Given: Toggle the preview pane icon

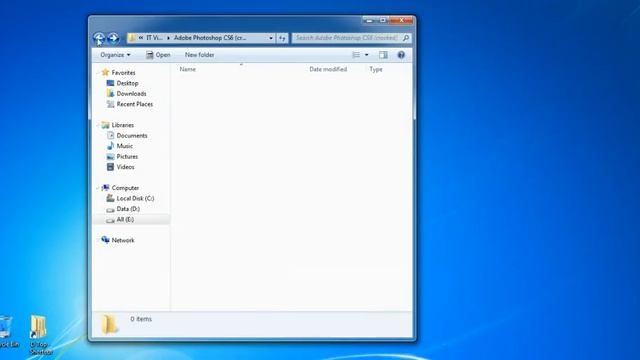Looking at the screenshot, I should point(383,55).
